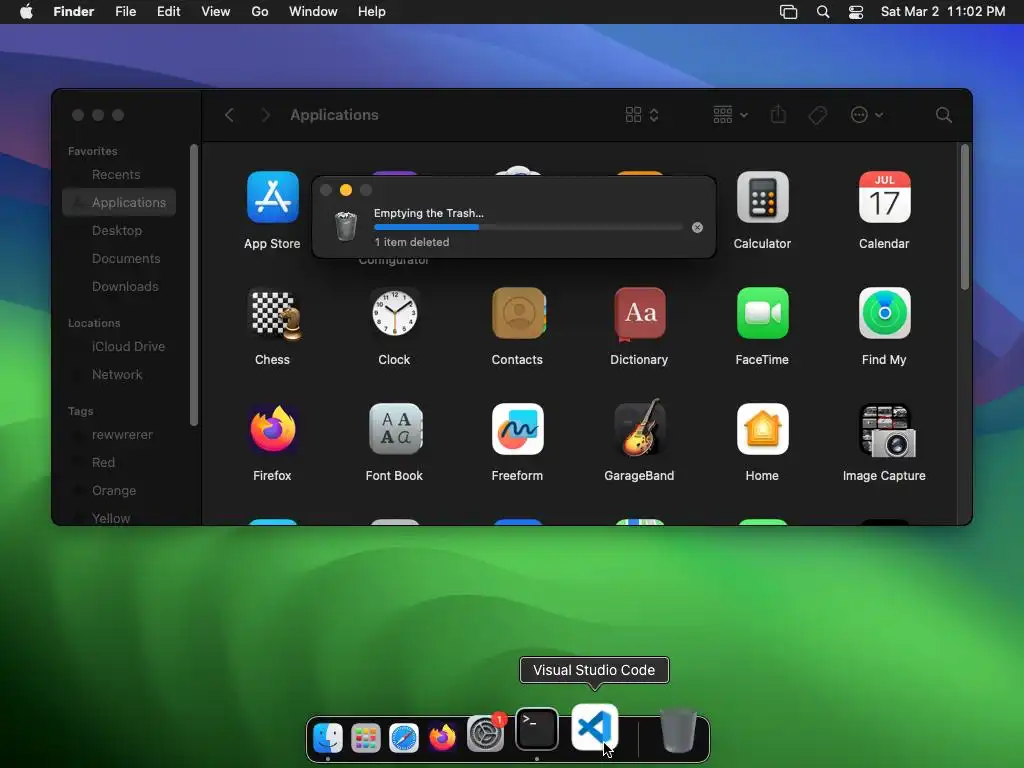This screenshot has height=768, width=1024.
Task: Click the Applications content scrollbar
Action: [965, 217]
